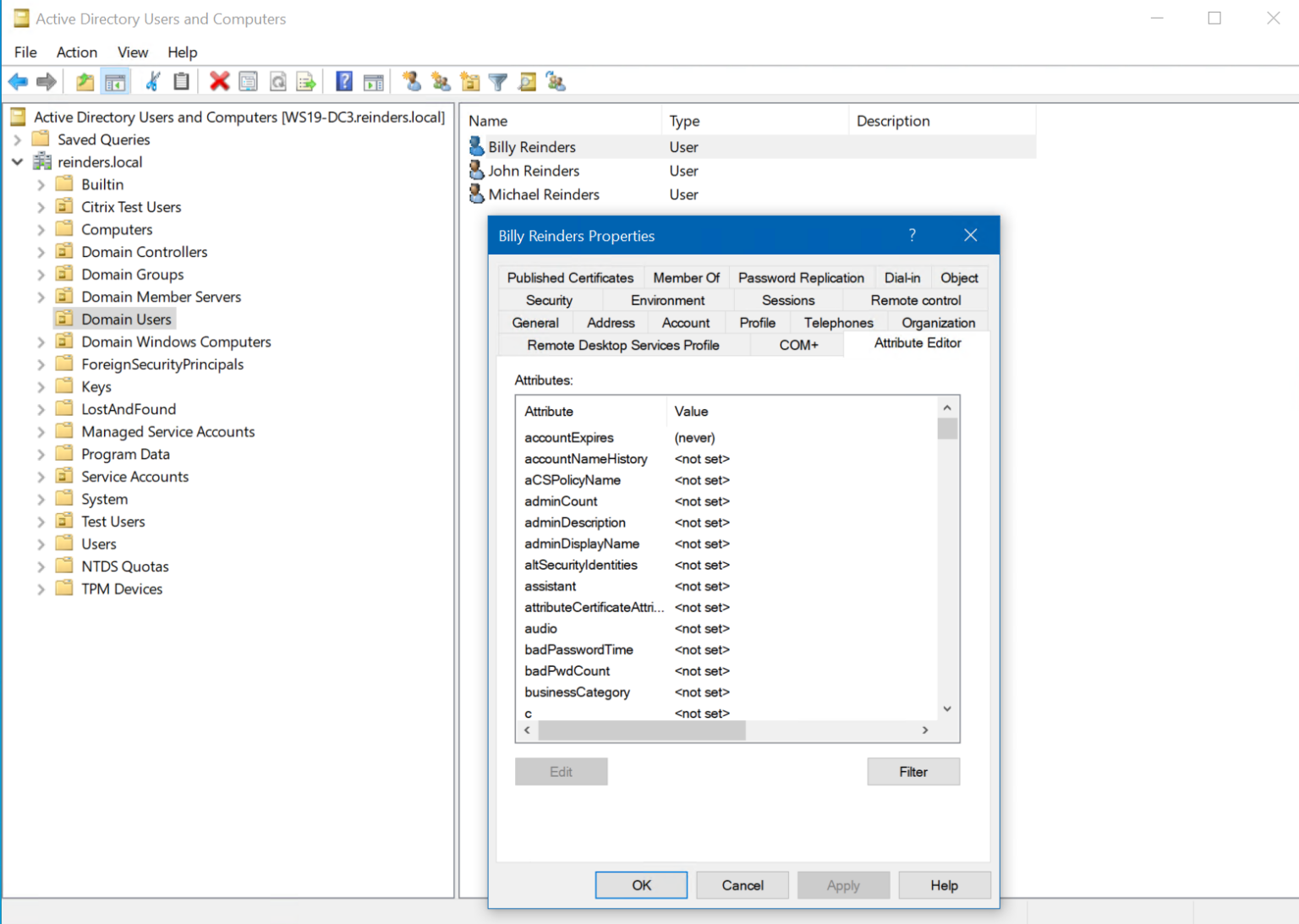
Task: Open the Set Filter Options icon
Action: click(497, 81)
